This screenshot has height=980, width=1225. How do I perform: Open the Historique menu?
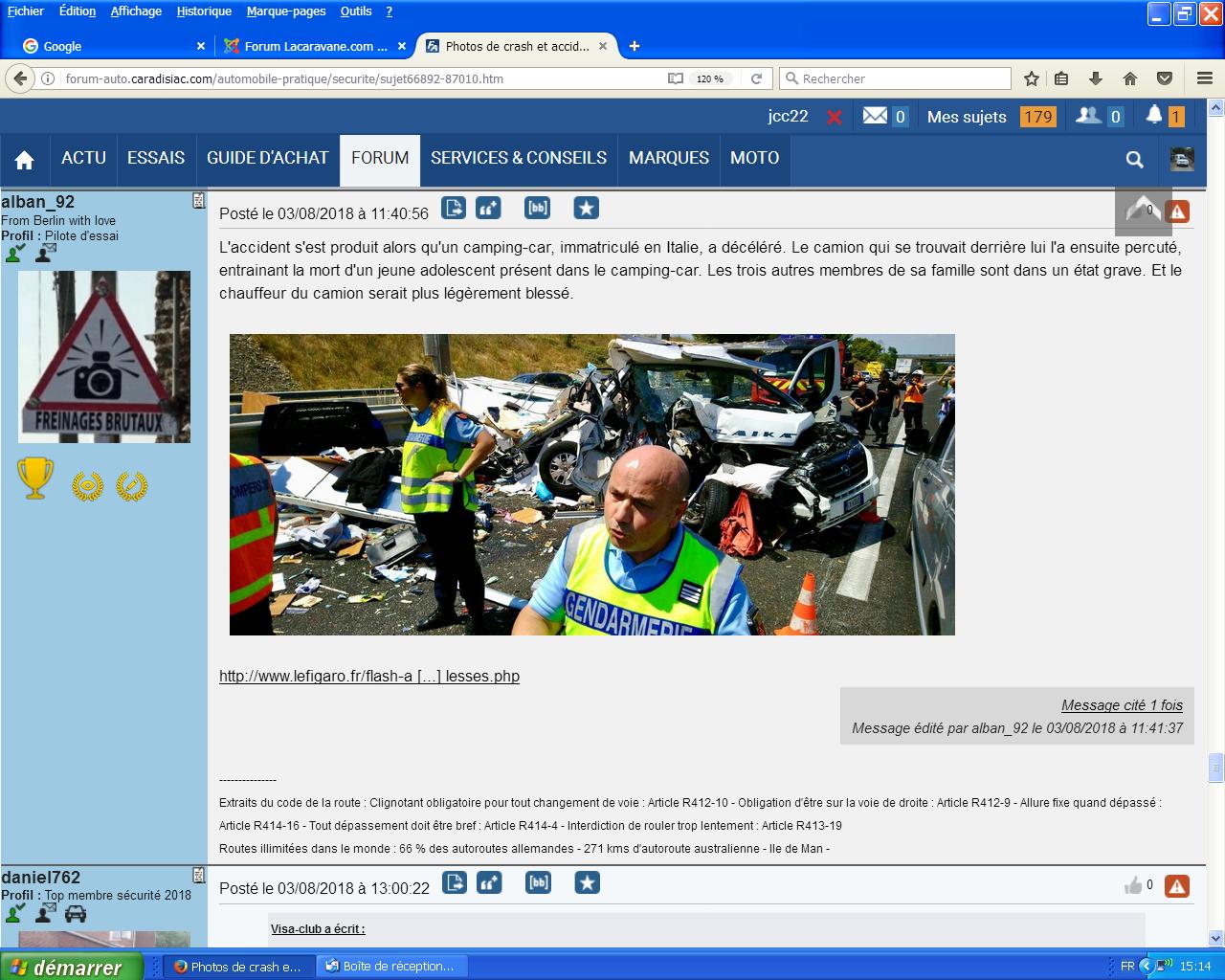click(x=204, y=11)
